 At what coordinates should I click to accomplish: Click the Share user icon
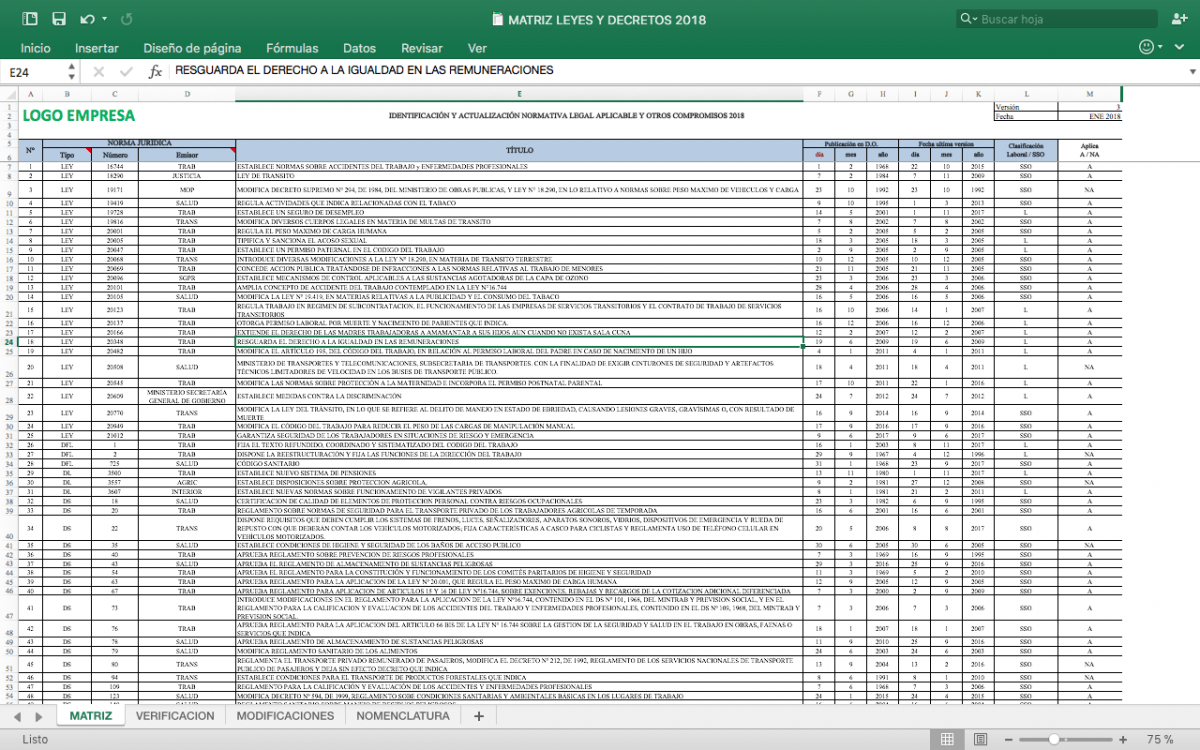pyautogui.click(x=1177, y=19)
